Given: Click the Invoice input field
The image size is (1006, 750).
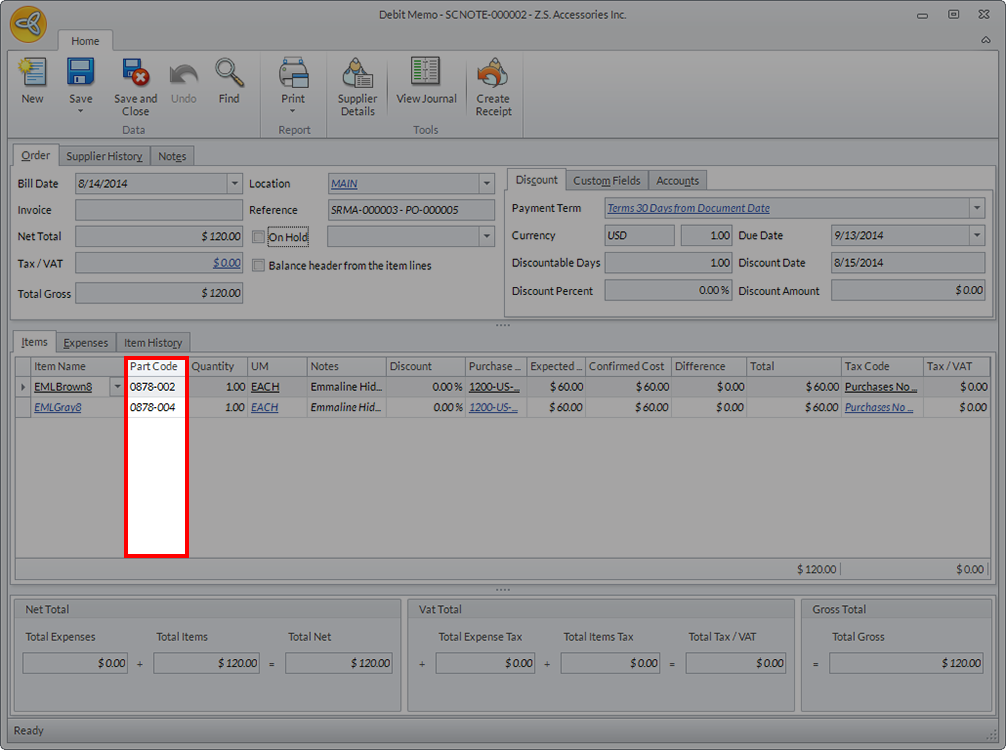Looking at the screenshot, I should coord(158,210).
